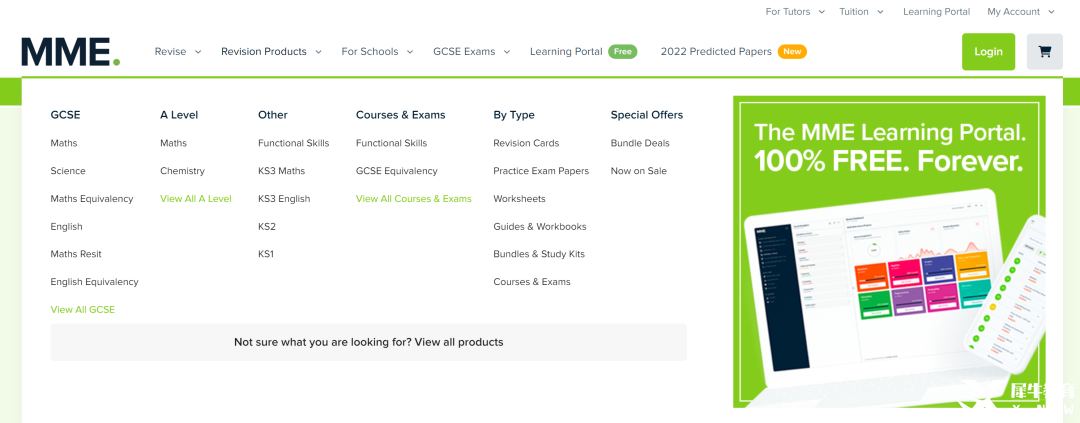The image size is (1080, 423).
Task: Open Revision Cards link
Action: tap(526, 143)
